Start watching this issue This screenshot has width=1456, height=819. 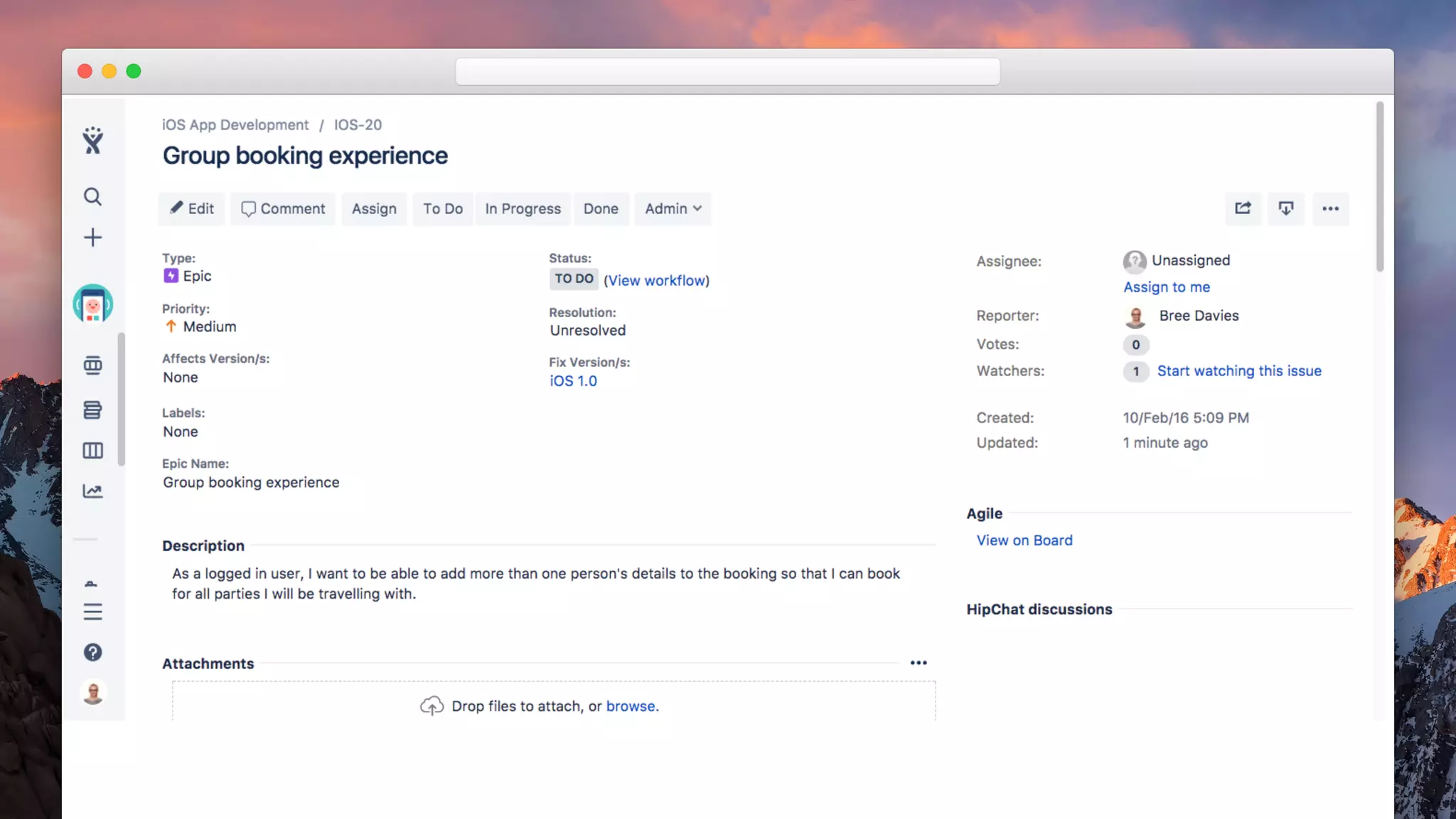tap(1238, 371)
